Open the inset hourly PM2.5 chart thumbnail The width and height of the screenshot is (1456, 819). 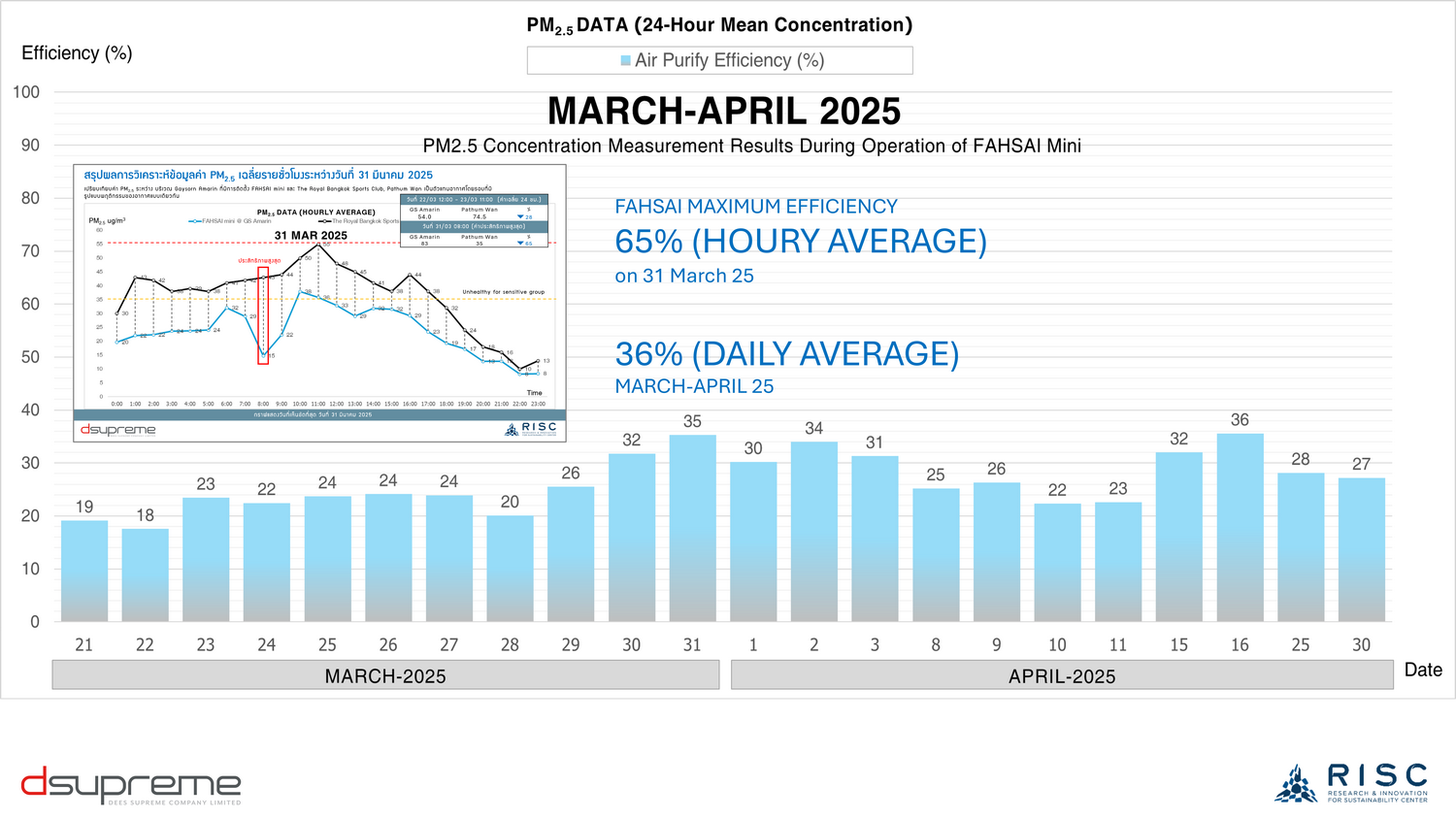pos(319,303)
